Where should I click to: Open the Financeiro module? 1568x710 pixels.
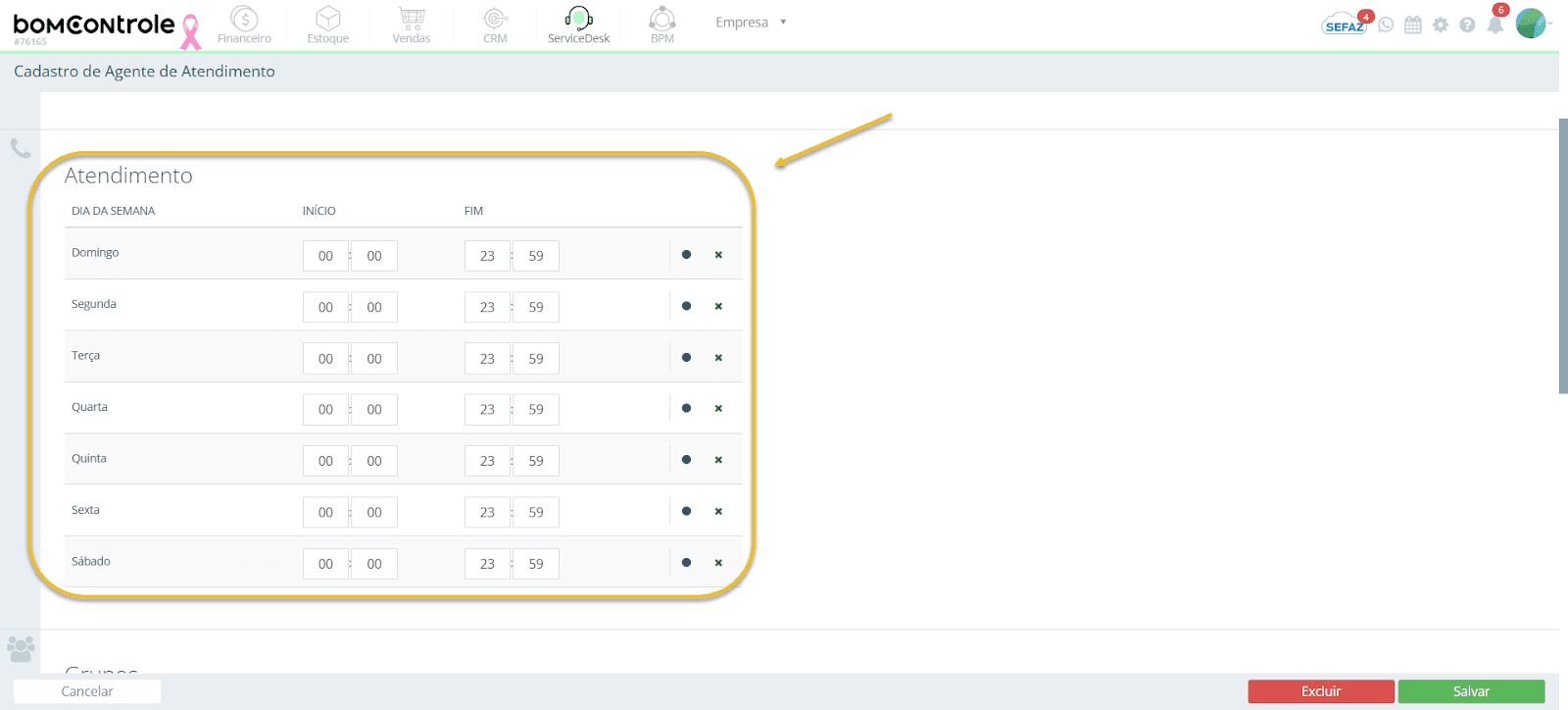point(244,25)
